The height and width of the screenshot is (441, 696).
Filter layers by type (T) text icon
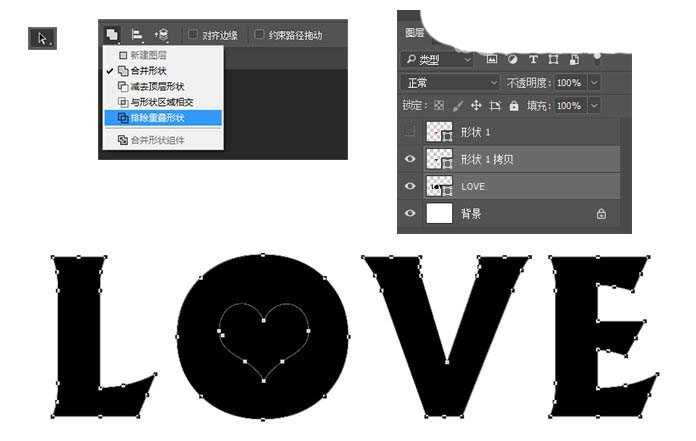(x=532, y=59)
